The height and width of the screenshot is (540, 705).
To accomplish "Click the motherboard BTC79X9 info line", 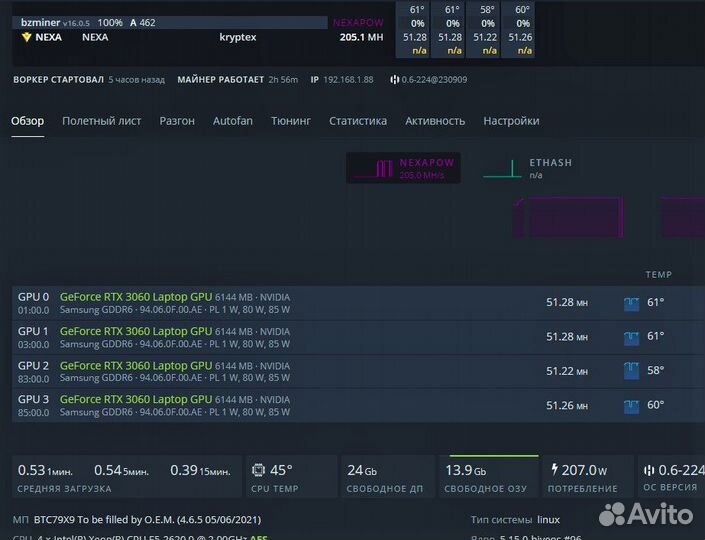I will pyautogui.click(x=137, y=520).
